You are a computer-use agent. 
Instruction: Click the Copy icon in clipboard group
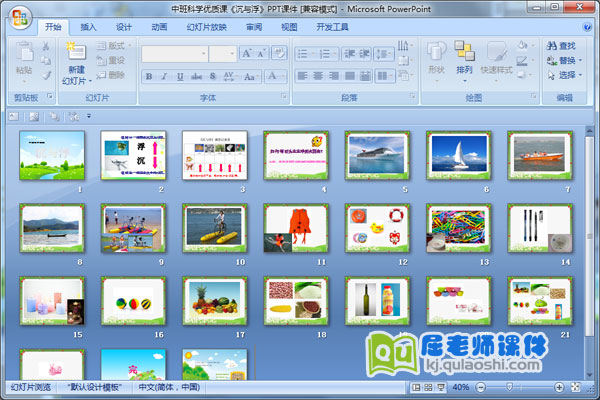(46, 60)
